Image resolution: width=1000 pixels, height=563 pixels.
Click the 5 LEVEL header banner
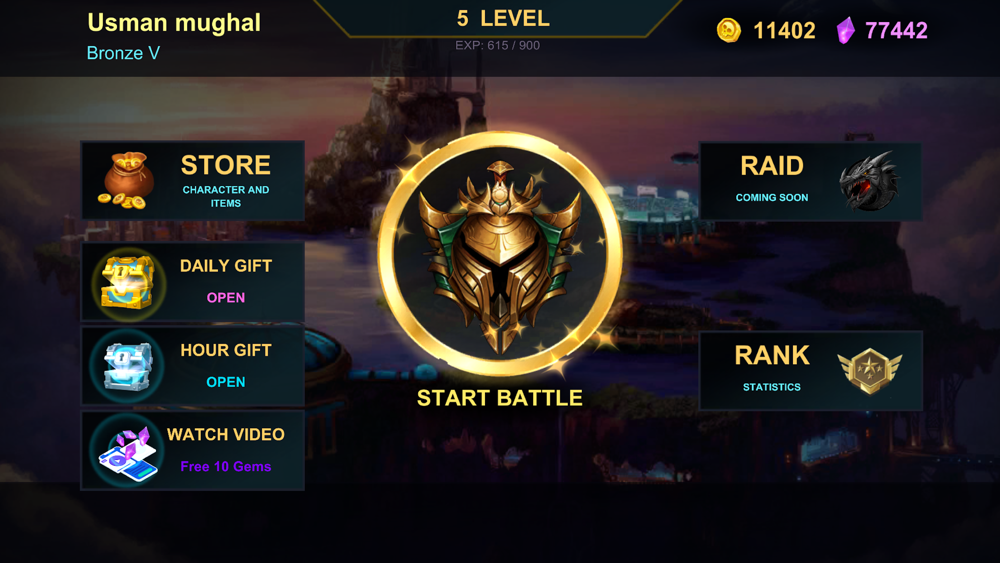pos(503,18)
